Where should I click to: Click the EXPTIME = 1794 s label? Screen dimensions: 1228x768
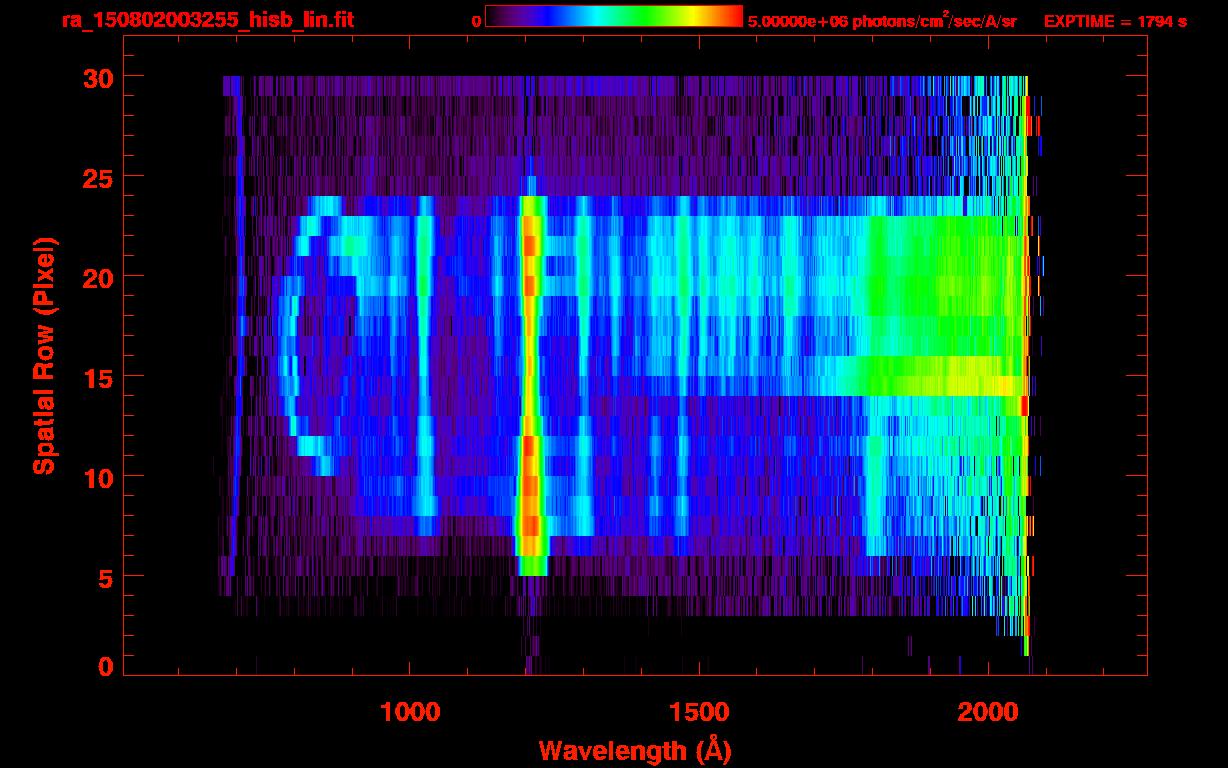1115,20
